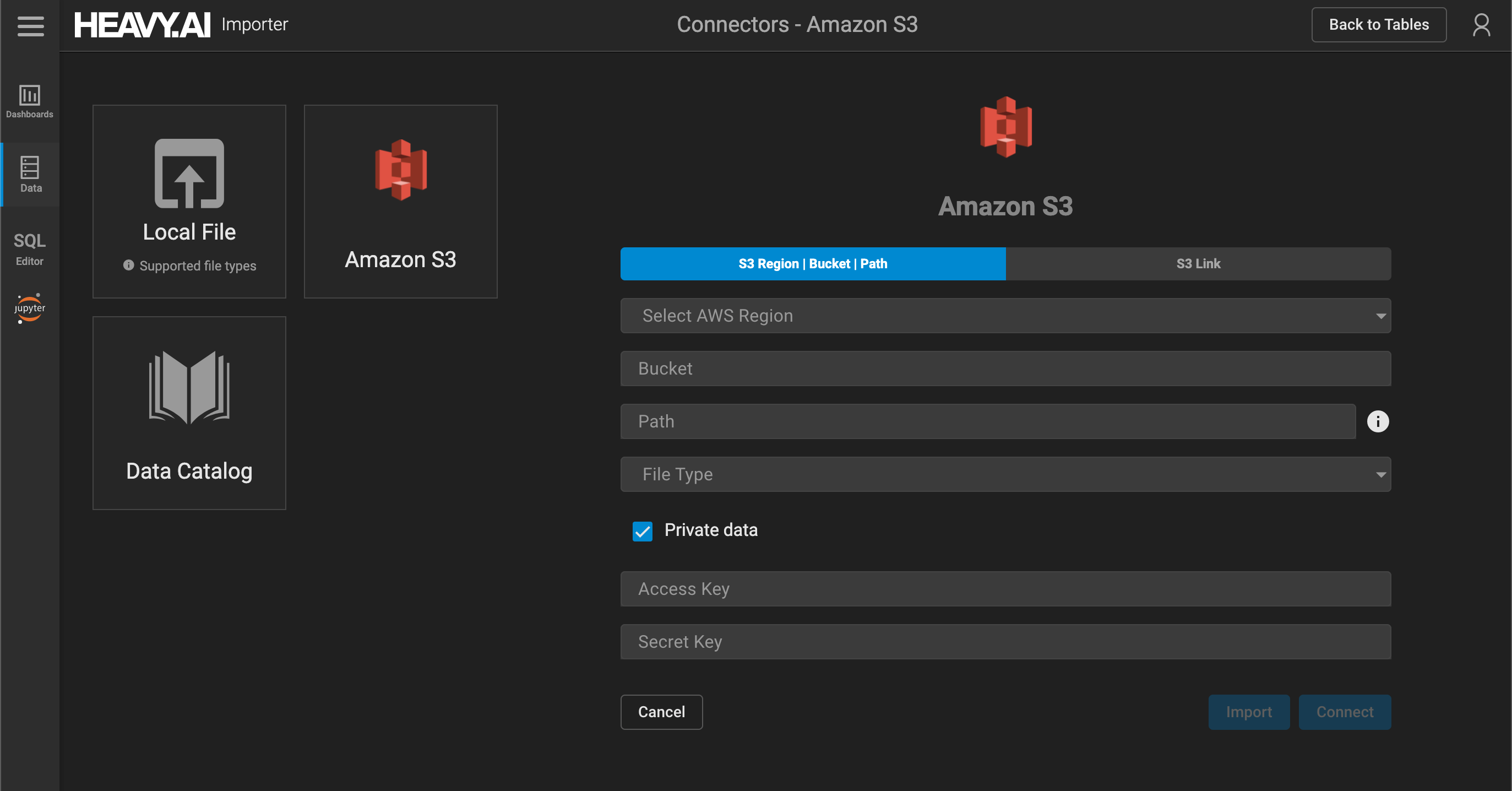Uncheck the Private data checkbox
The image size is (1512, 791).
[642, 531]
